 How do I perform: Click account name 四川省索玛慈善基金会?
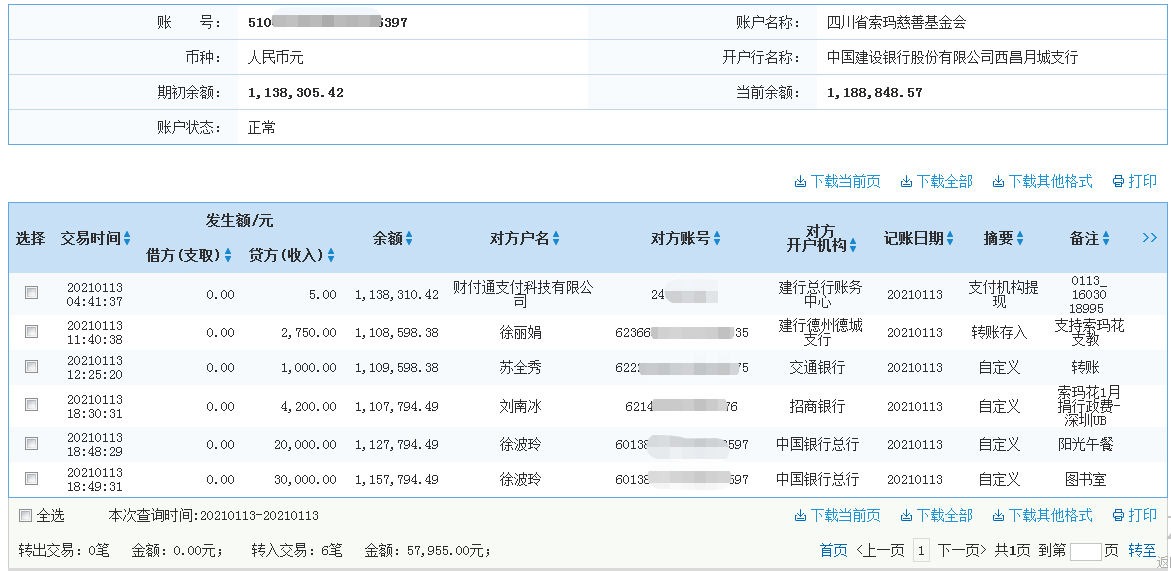pos(896,22)
